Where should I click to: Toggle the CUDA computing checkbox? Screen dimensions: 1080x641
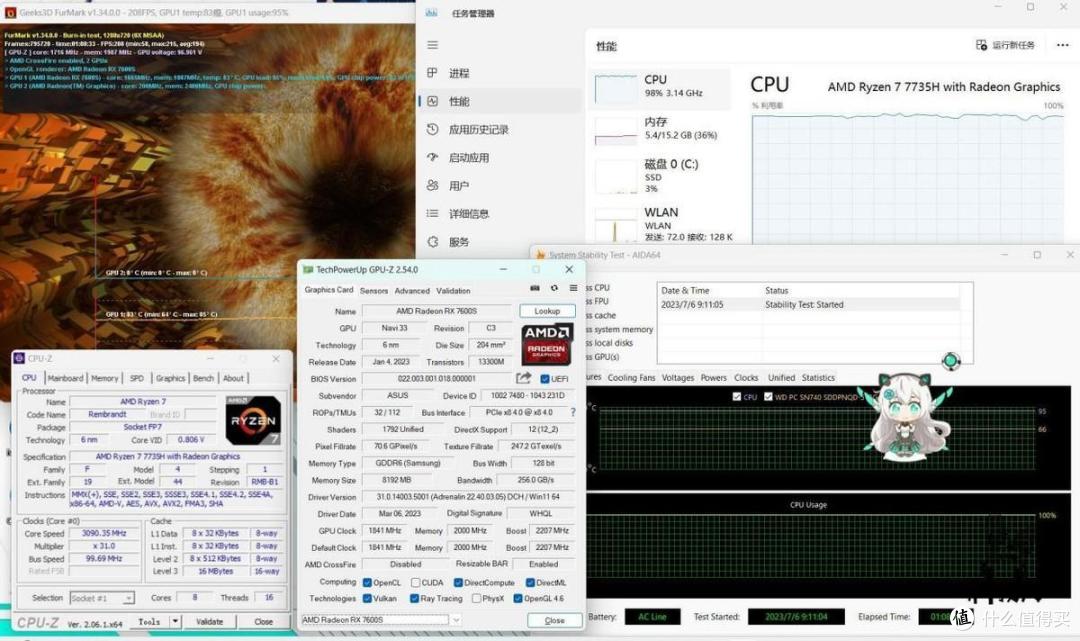tap(415, 582)
